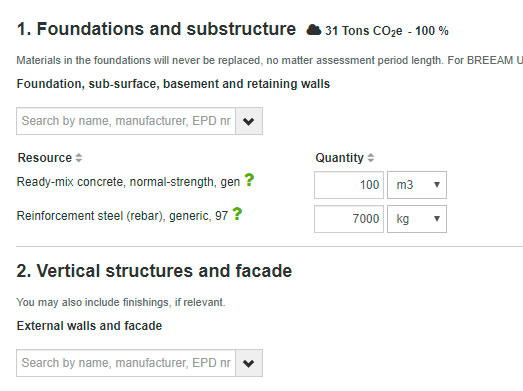
Task: Sort by Resource column arrows
Action: pos(79,158)
